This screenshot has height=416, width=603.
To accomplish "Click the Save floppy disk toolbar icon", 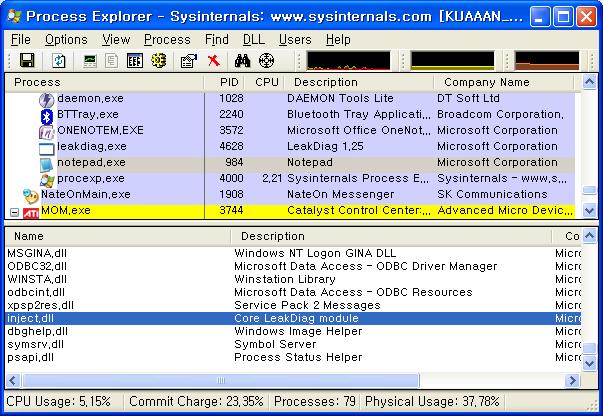I will coord(27,60).
